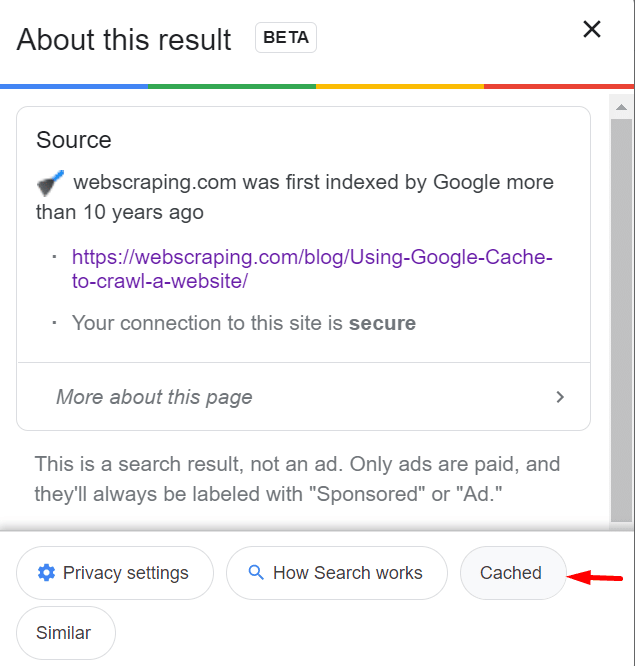Click the vertical scrollbar thumb
Image resolution: width=635 pixels, height=666 pixels.
621,318
